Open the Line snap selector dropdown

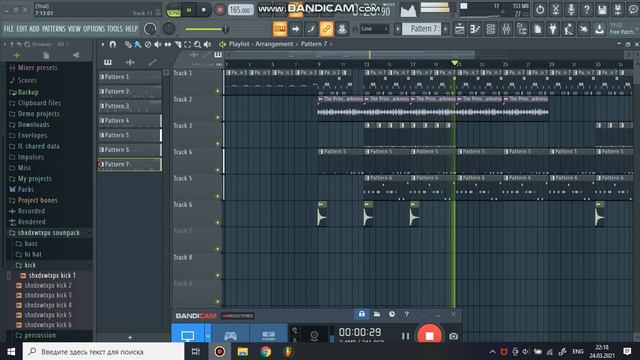point(375,29)
